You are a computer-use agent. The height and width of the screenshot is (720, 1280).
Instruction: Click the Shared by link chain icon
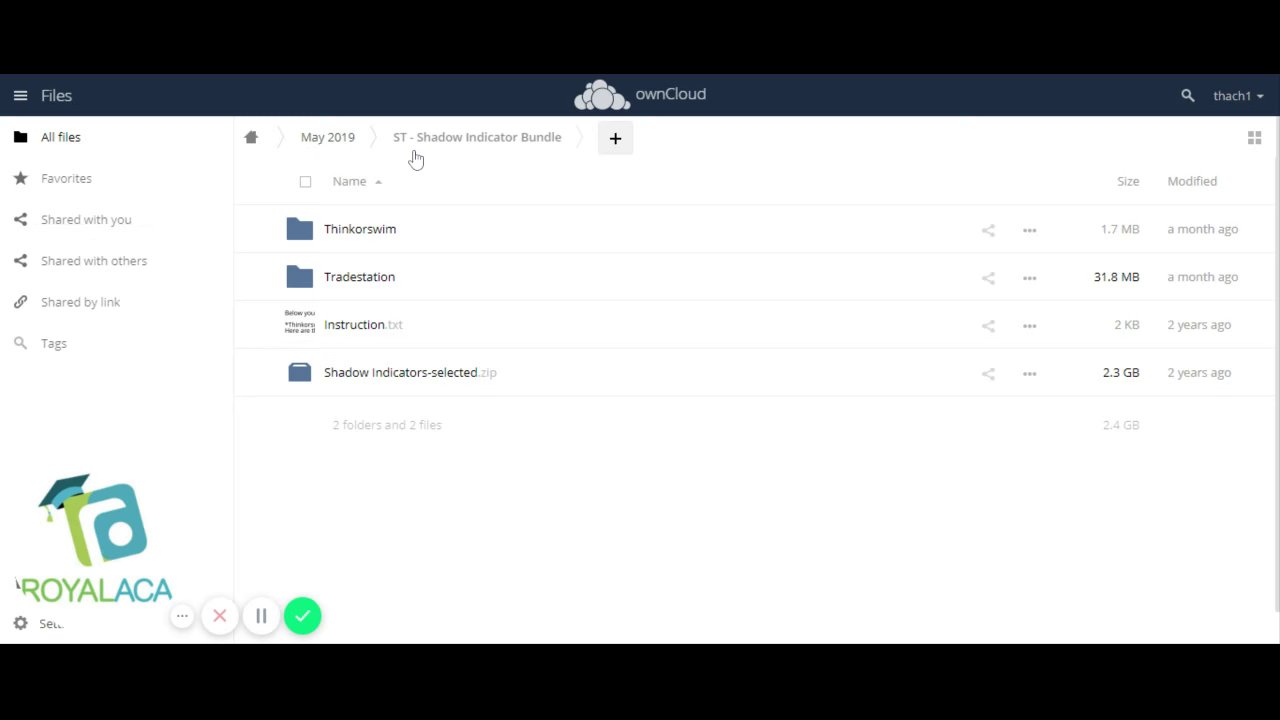point(20,301)
